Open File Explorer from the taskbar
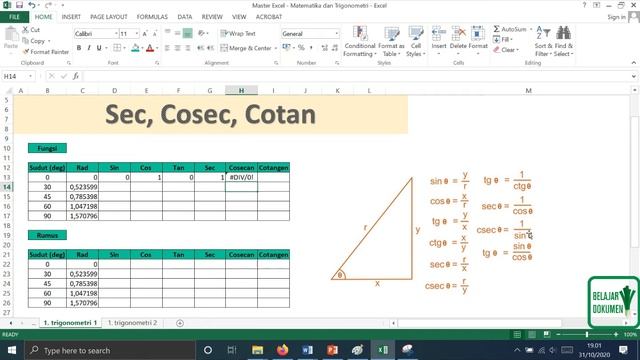Image resolution: width=640 pixels, height=360 pixels. 257,350
